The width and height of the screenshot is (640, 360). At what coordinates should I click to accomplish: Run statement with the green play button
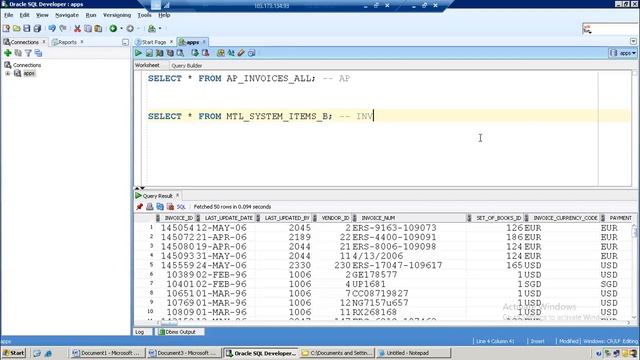point(138,53)
